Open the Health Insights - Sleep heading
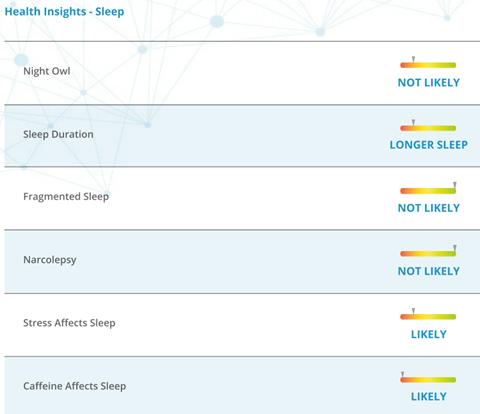Image resolution: width=480 pixels, height=414 pixels. coord(64,12)
